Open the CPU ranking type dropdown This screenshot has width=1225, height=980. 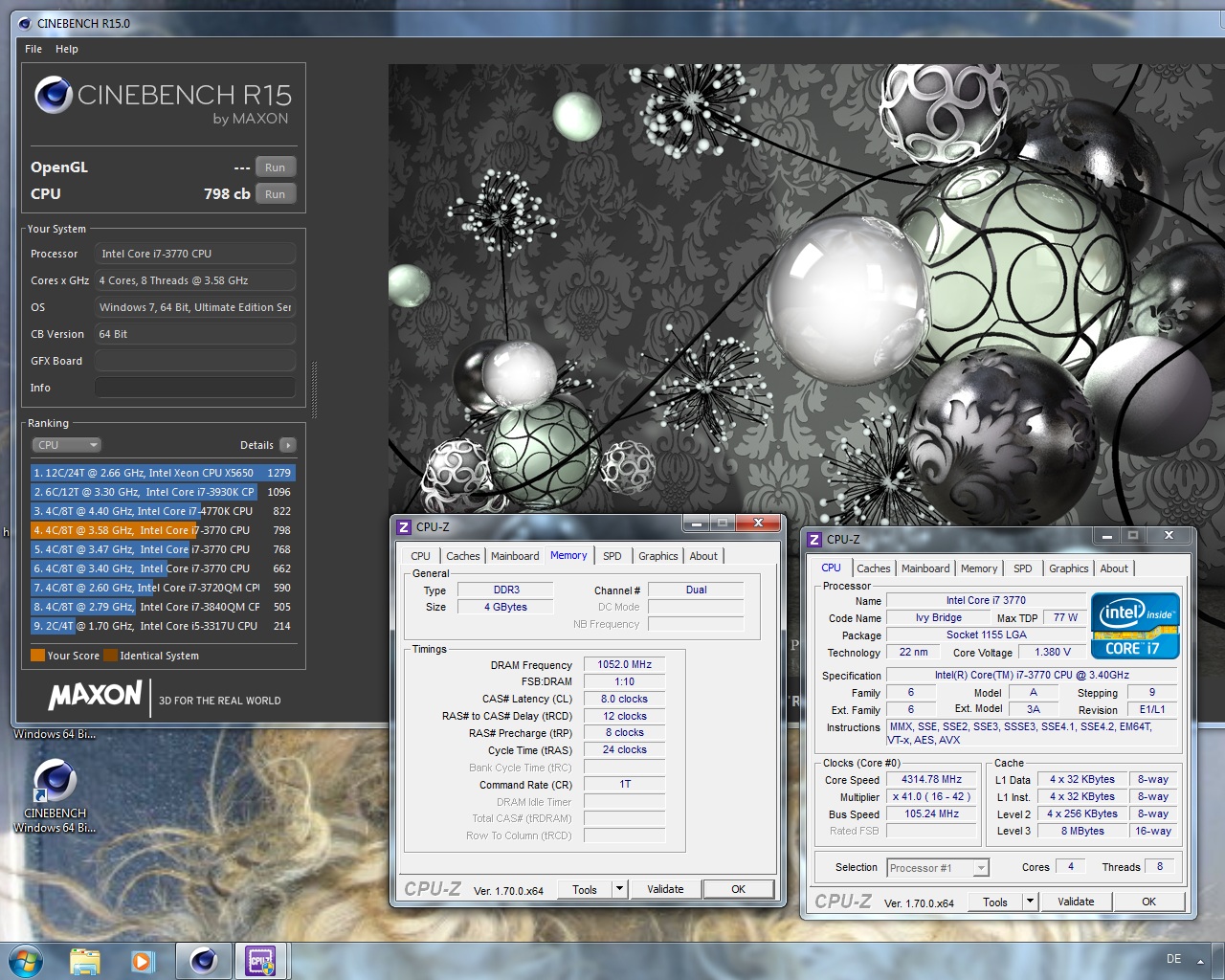coord(67,445)
